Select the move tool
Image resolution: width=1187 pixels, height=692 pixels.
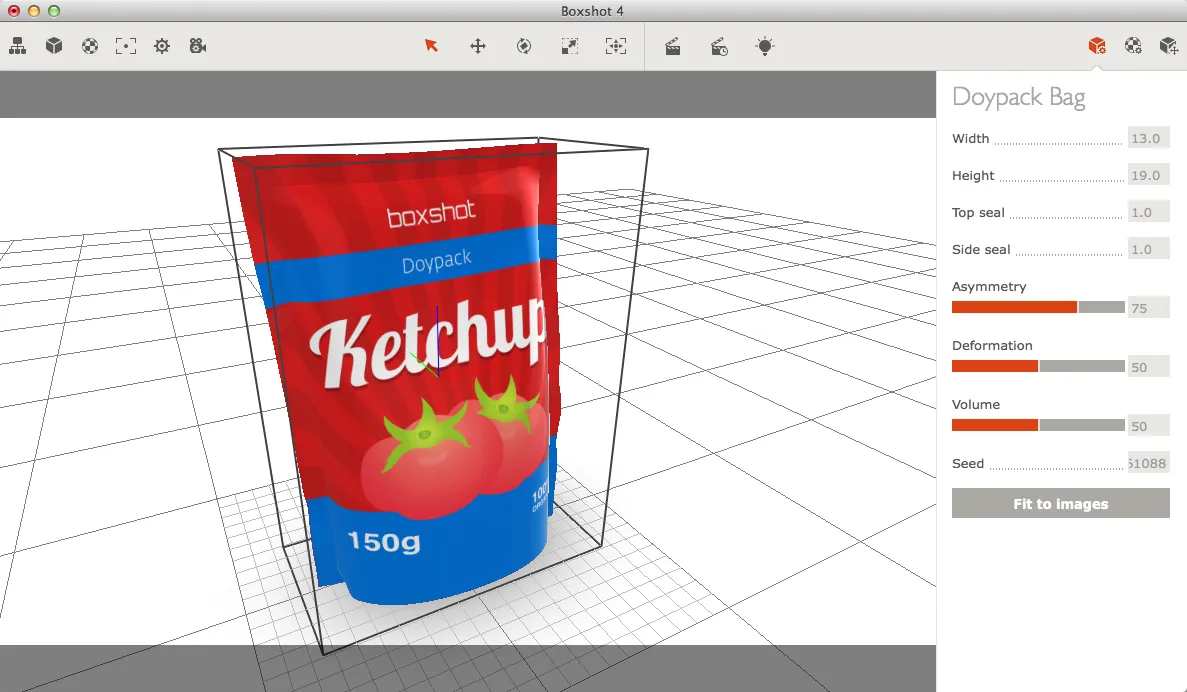coord(478,46)
